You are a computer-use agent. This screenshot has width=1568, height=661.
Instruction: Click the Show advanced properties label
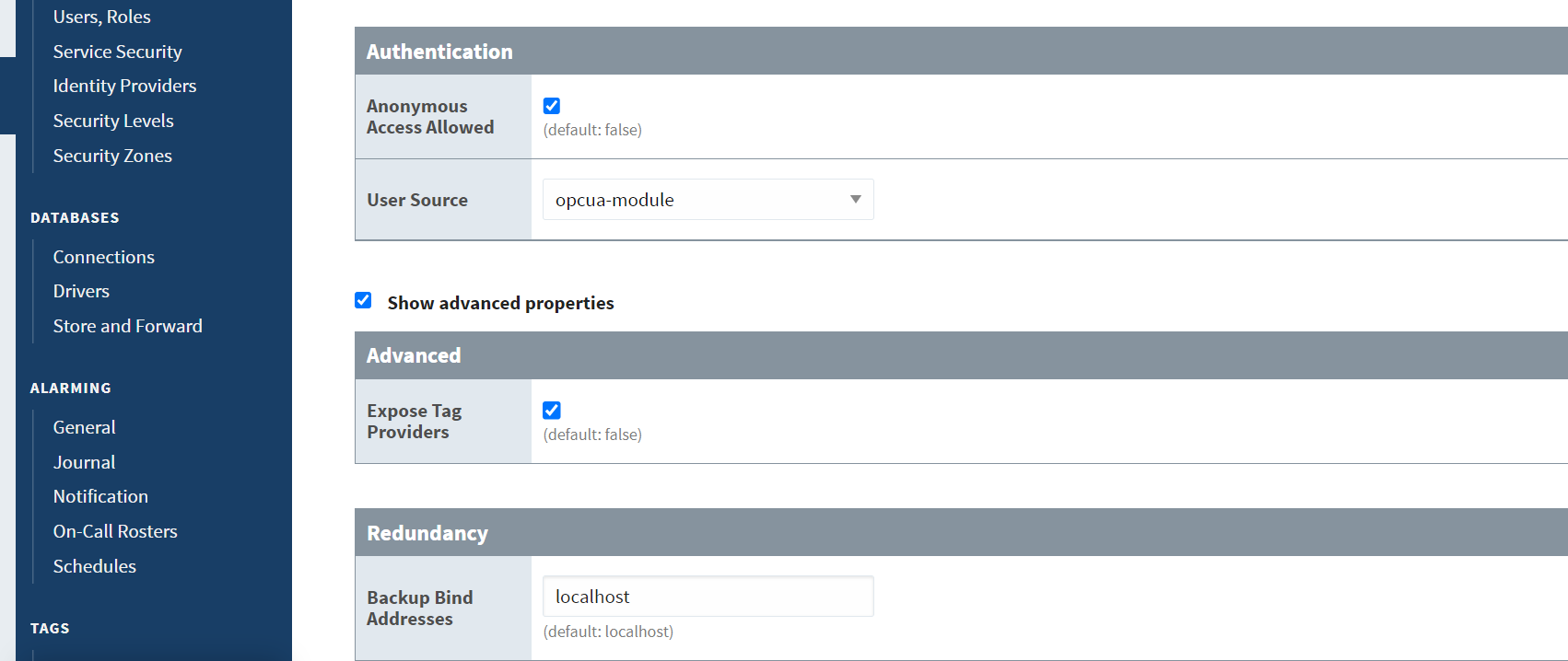tap(500, 303)
